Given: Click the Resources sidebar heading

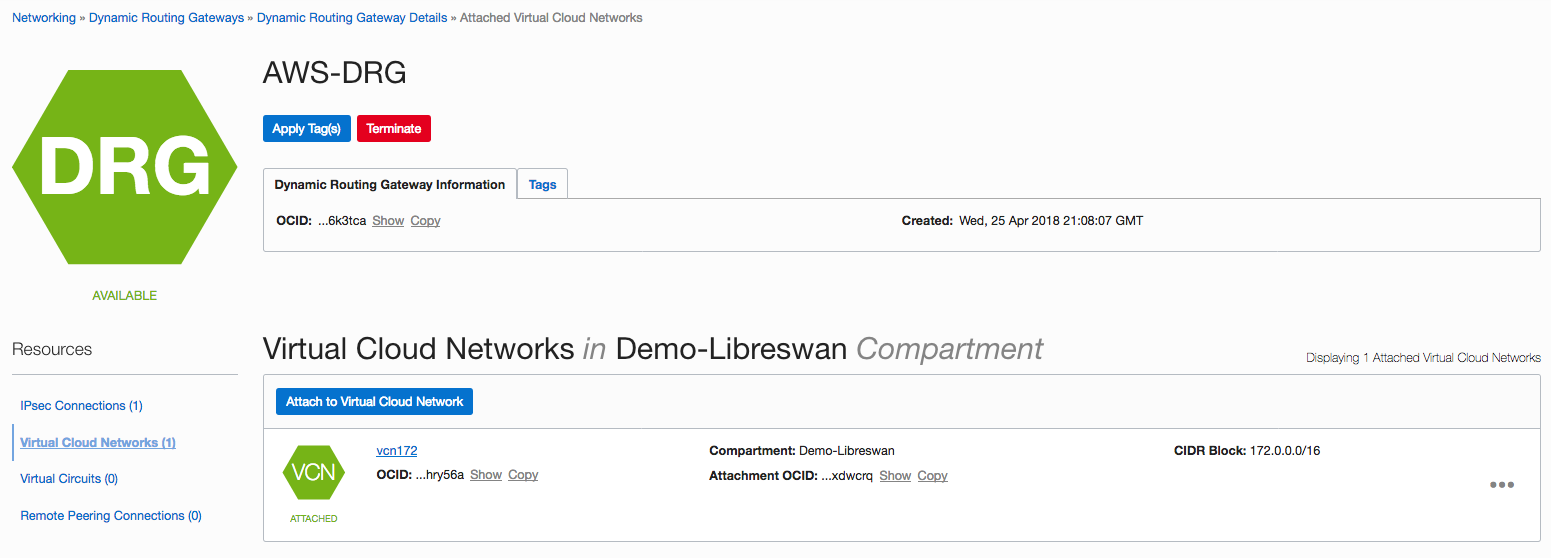Looking at the screenshot, I should tap(52, 349).
